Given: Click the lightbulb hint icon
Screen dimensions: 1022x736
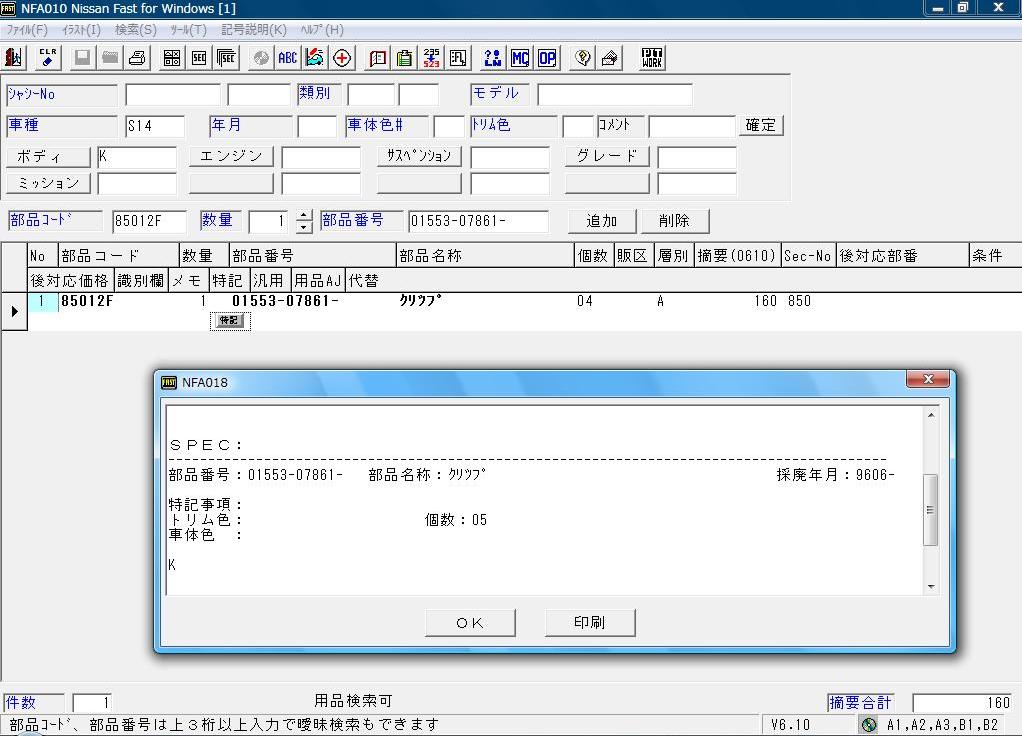Looking at the screenshot, I should 582,58.
